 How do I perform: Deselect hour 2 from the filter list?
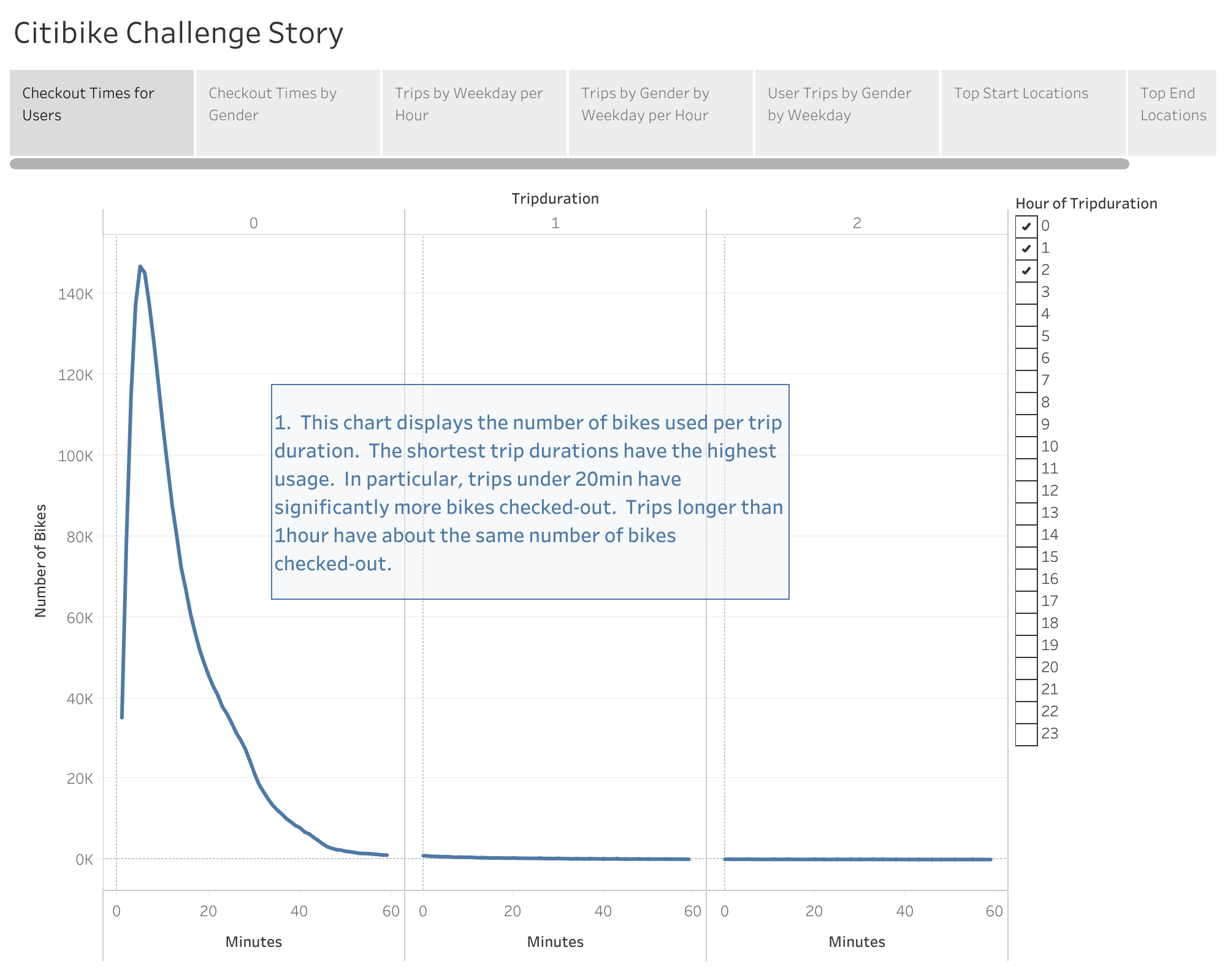(1026, 271)
